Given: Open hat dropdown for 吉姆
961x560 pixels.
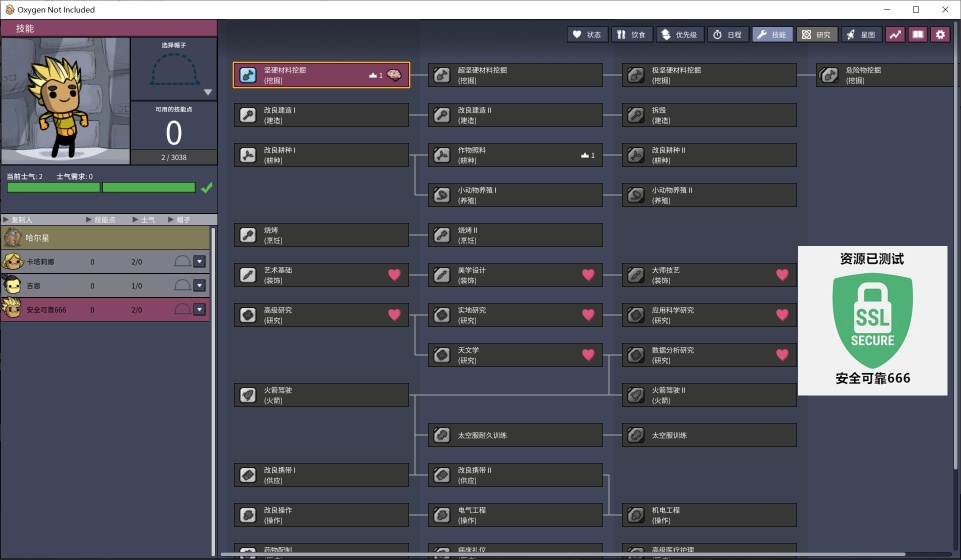Looking at the screenshot, I should pos(199,285).
